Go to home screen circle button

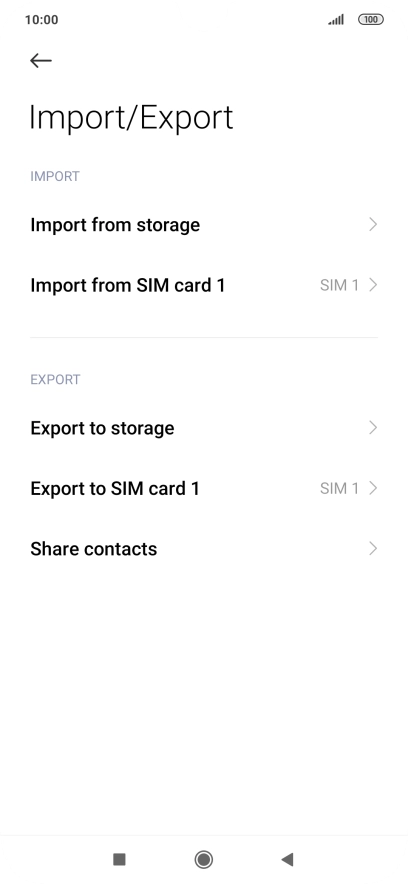(203, 859)
